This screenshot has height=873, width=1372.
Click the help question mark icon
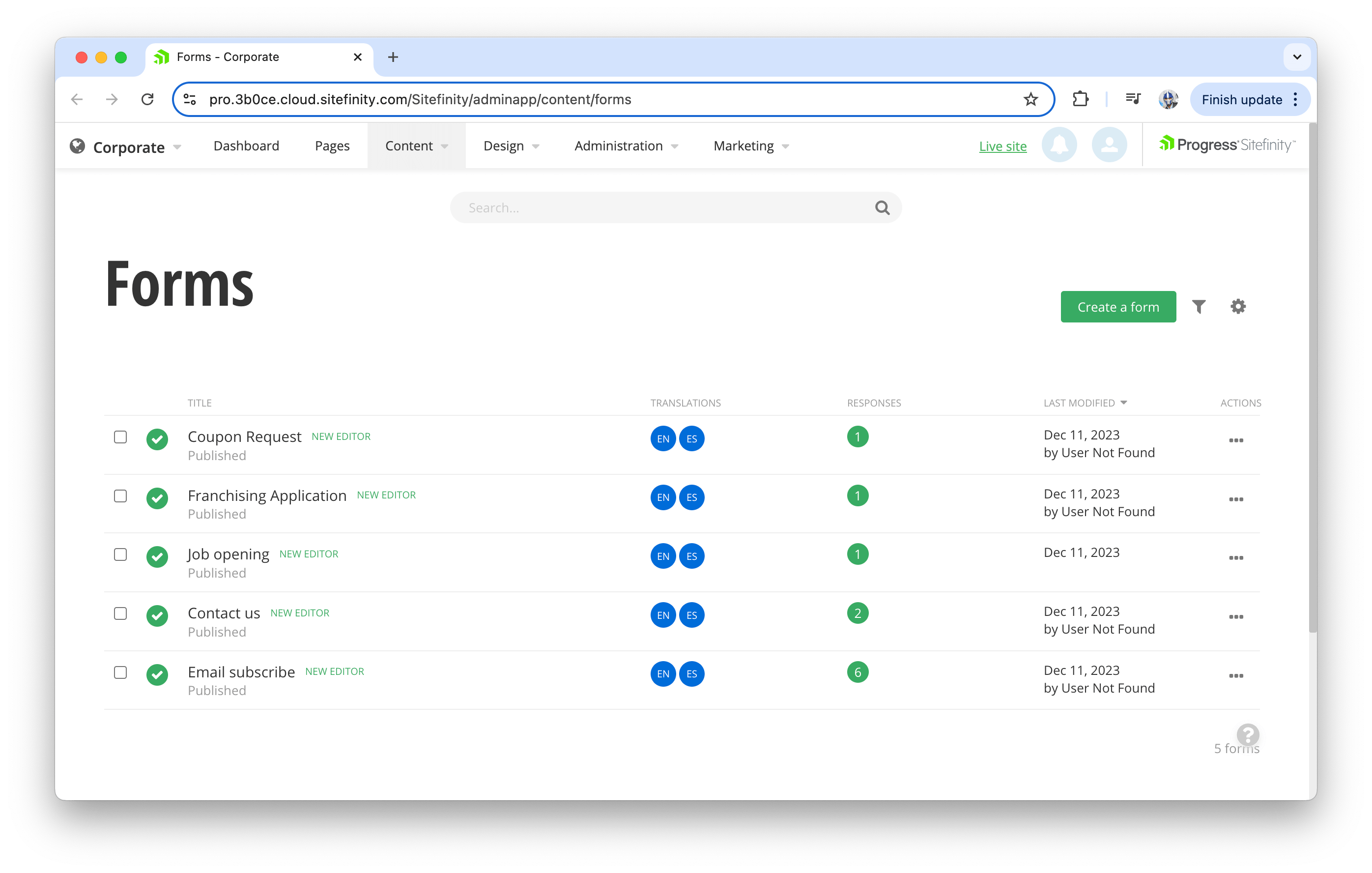click(1247, 734)
